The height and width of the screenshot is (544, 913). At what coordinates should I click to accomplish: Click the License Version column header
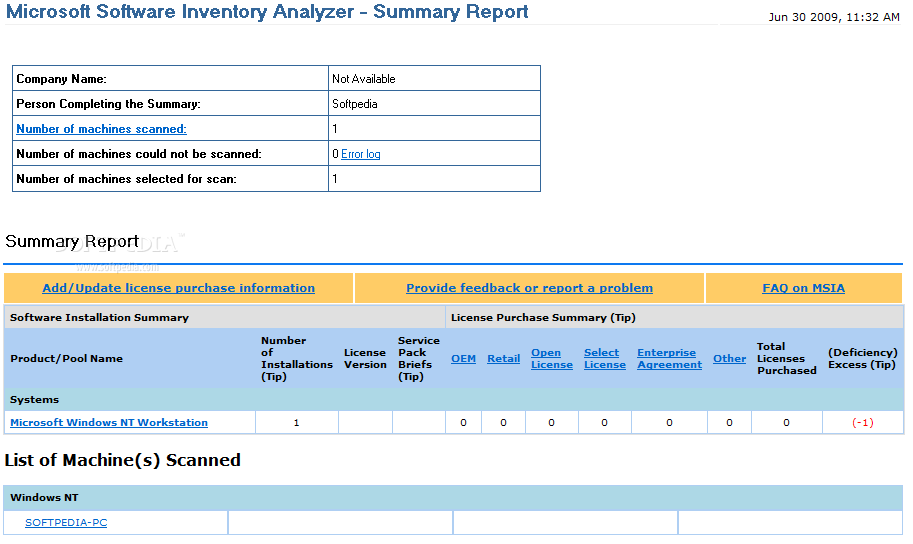[365, 358]
